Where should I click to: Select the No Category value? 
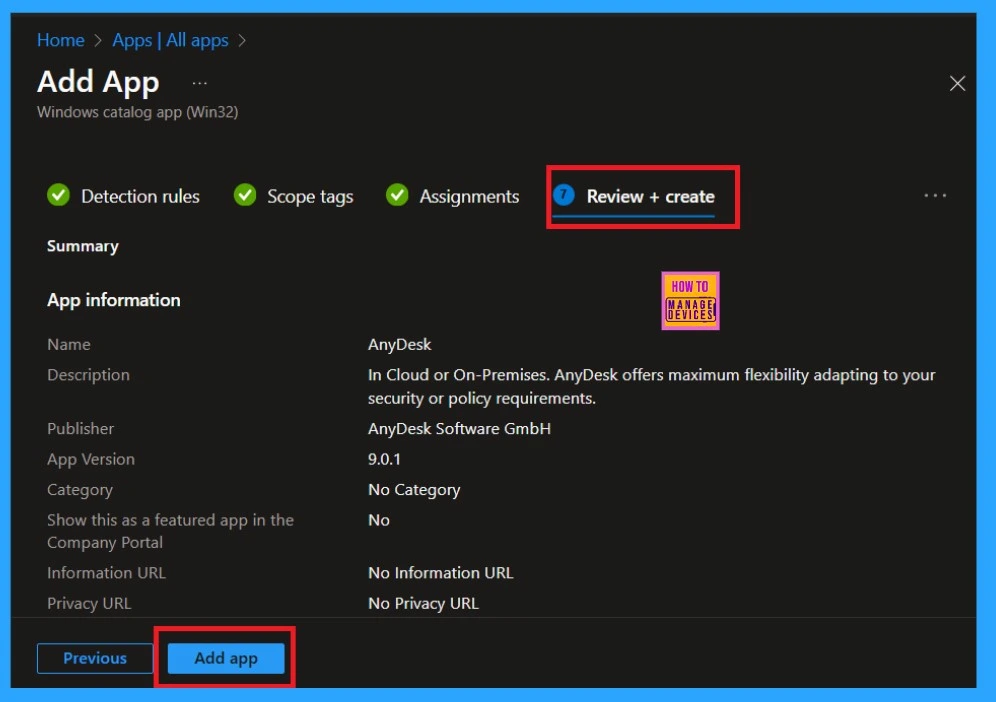(414, 490)
